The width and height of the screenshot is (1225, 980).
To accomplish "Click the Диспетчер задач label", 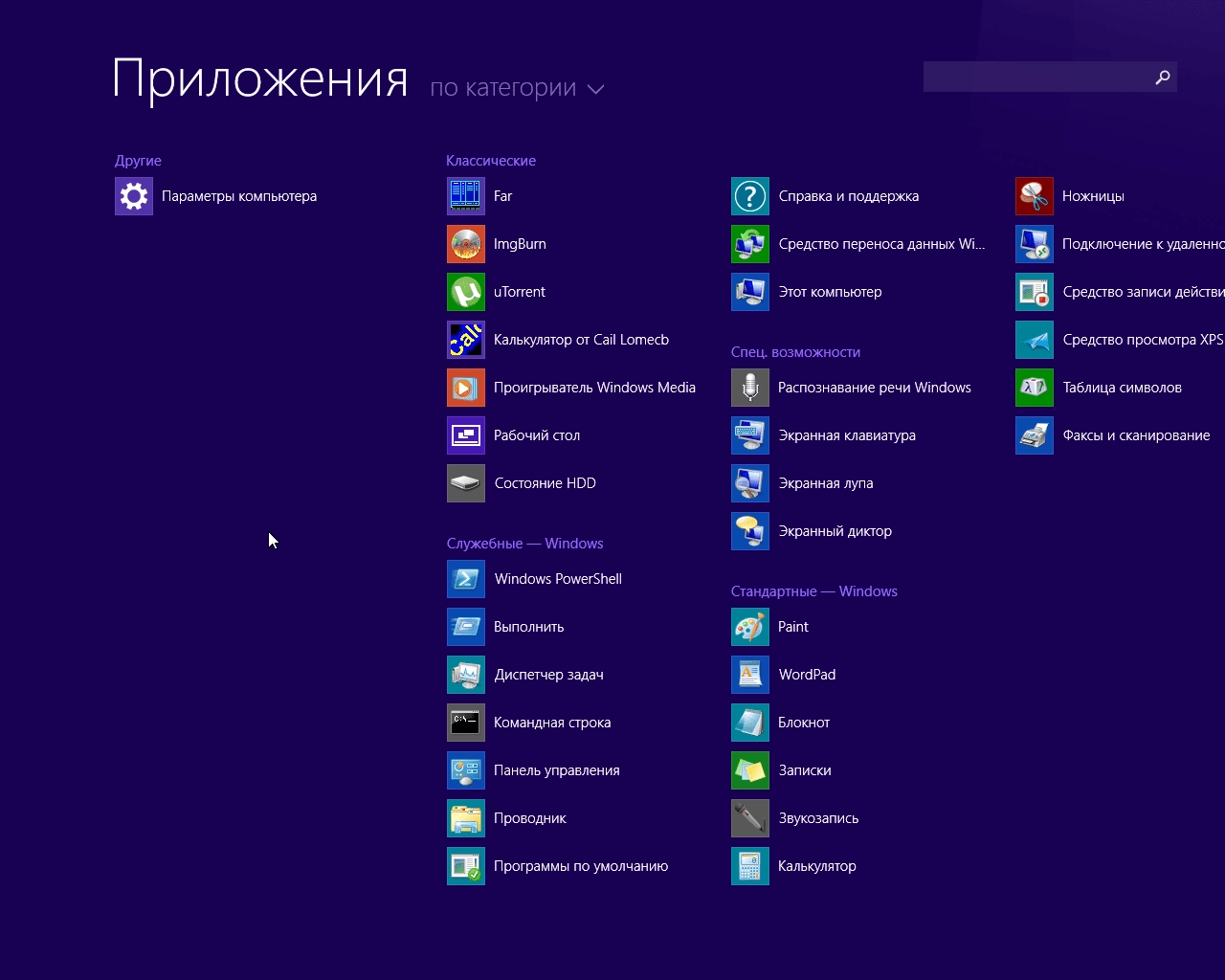I will pos(549,675).
